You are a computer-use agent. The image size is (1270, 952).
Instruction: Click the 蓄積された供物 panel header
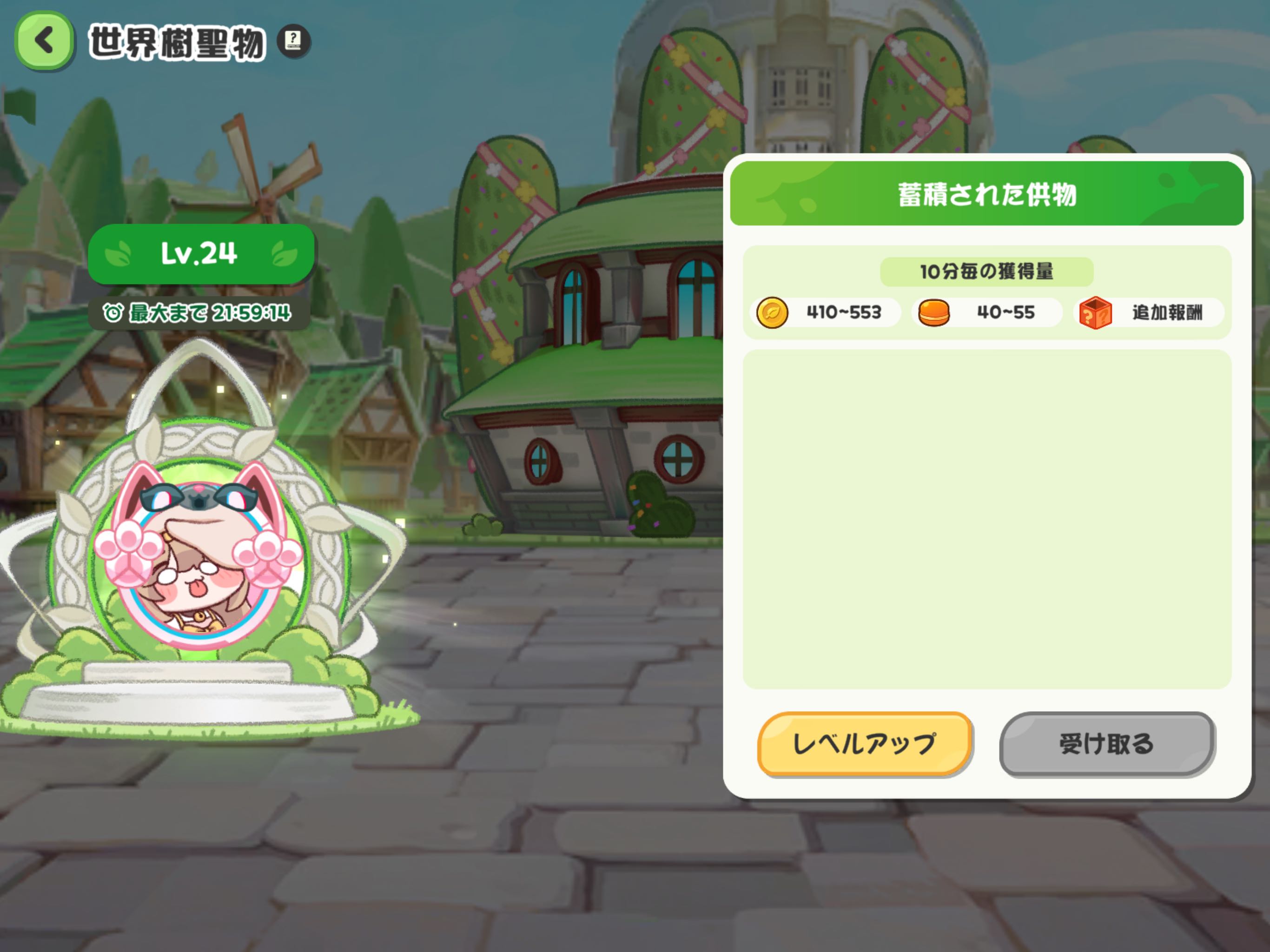click(x=986, y=193)
